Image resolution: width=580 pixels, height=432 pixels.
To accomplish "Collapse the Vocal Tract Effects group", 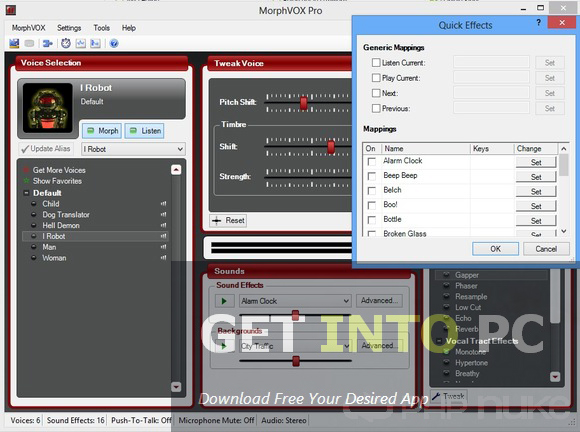I will coord(439,341).
